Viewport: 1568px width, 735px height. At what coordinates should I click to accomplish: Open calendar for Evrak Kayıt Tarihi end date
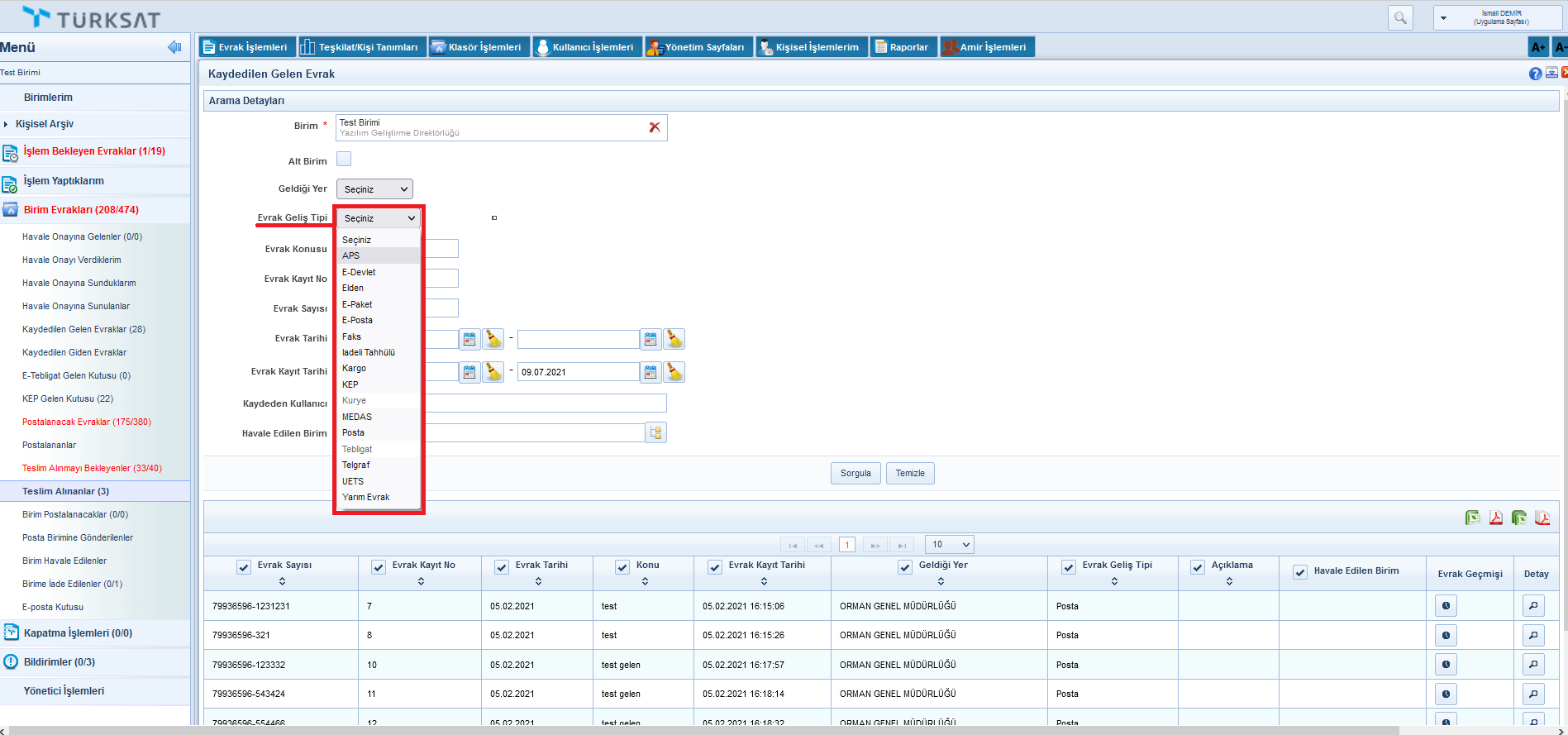[x=651, y=372]
